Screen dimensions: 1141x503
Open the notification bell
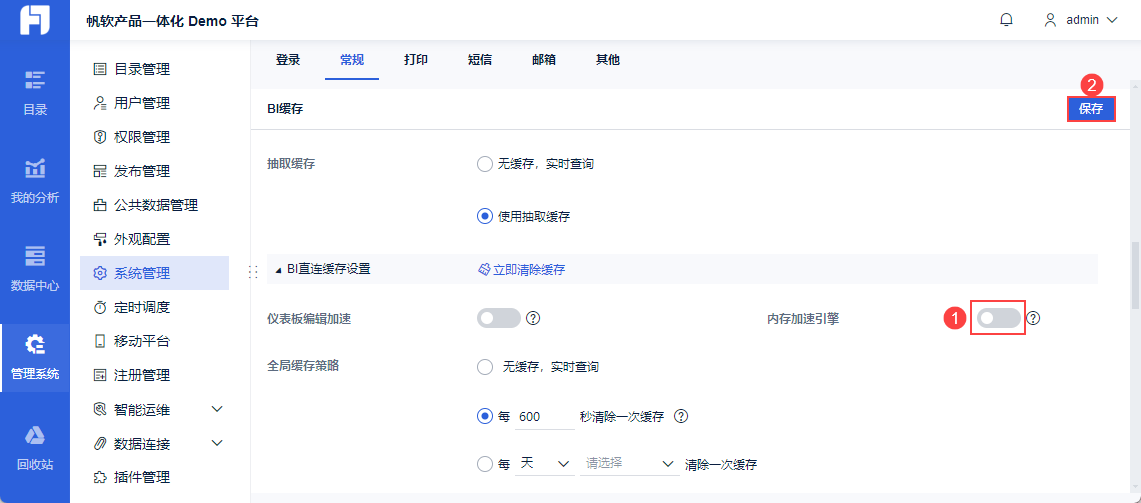(x=1006, y=20)
